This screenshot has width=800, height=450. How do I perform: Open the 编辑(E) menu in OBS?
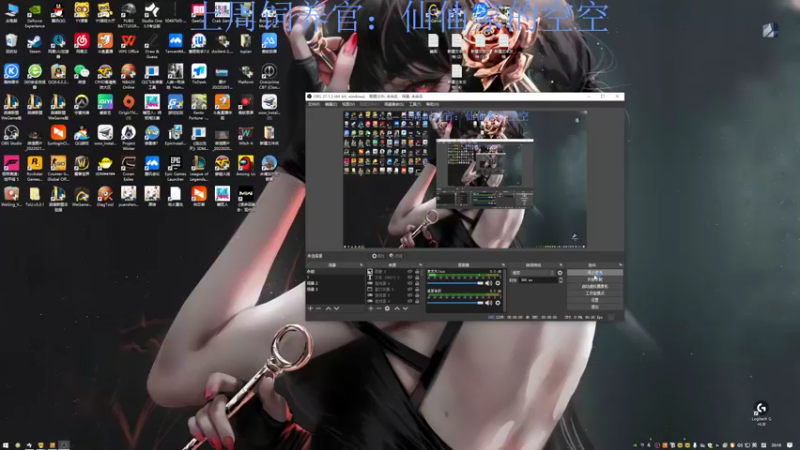[x=331, y=104]
